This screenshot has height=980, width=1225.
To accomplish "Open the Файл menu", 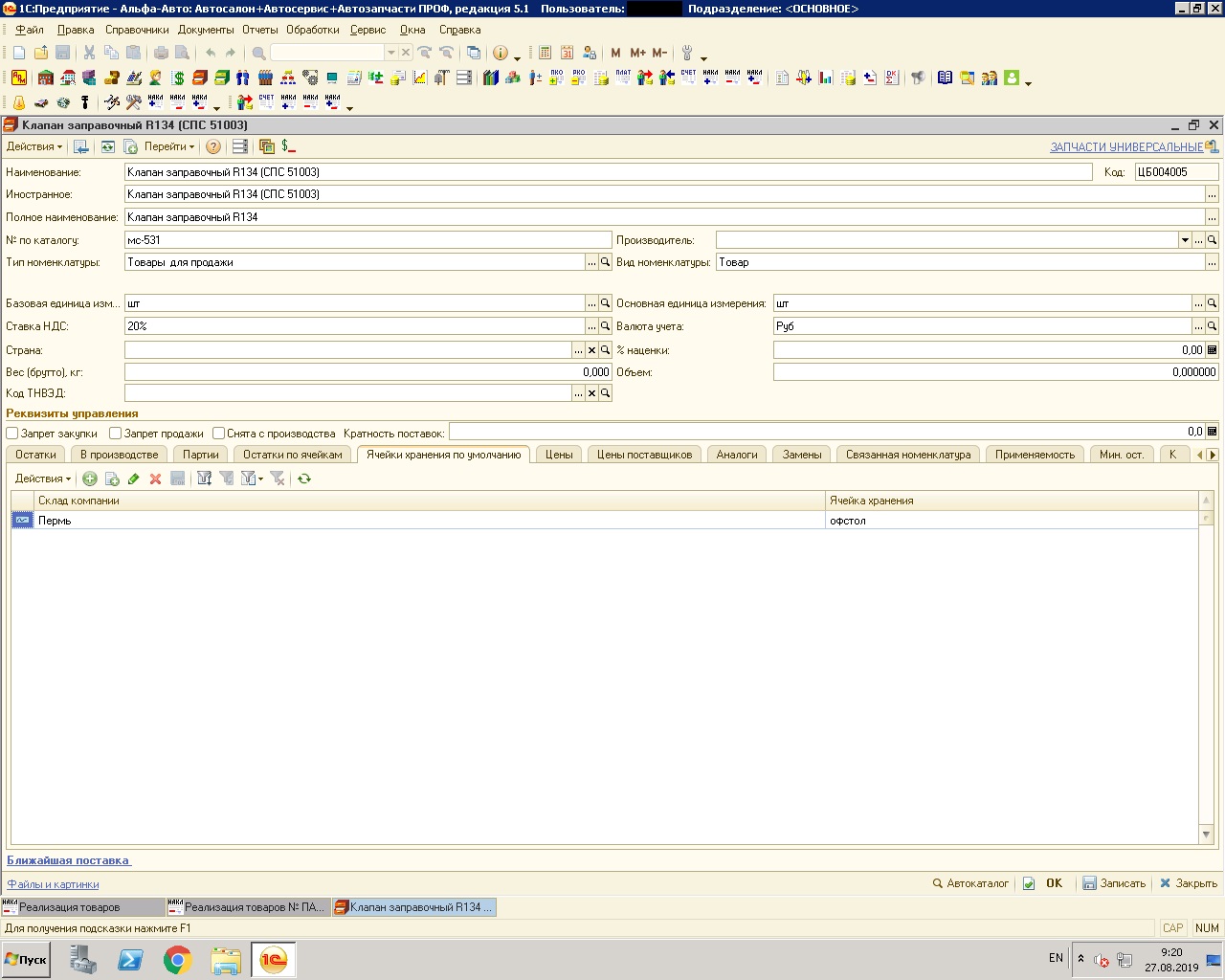I will pyautogui.click(x=30, y=30).
